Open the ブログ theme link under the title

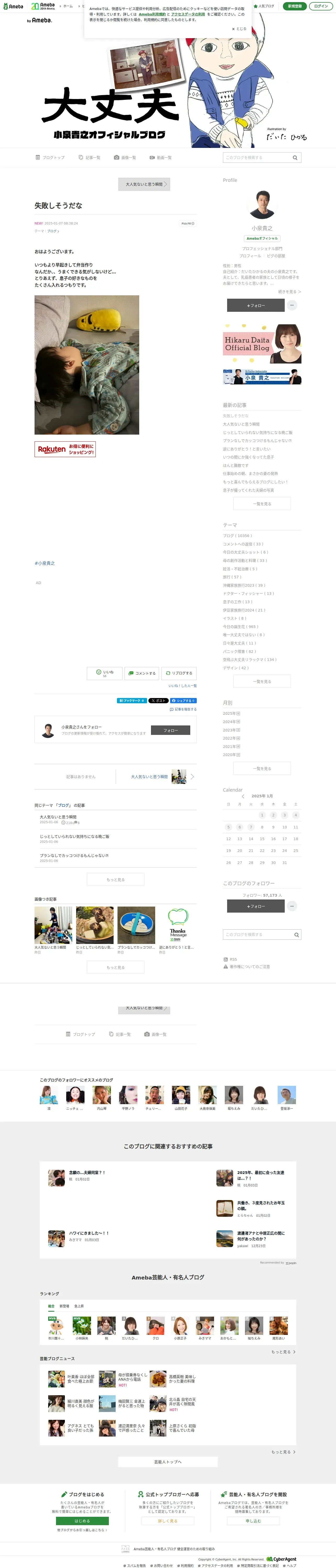(x=53, y=231)
